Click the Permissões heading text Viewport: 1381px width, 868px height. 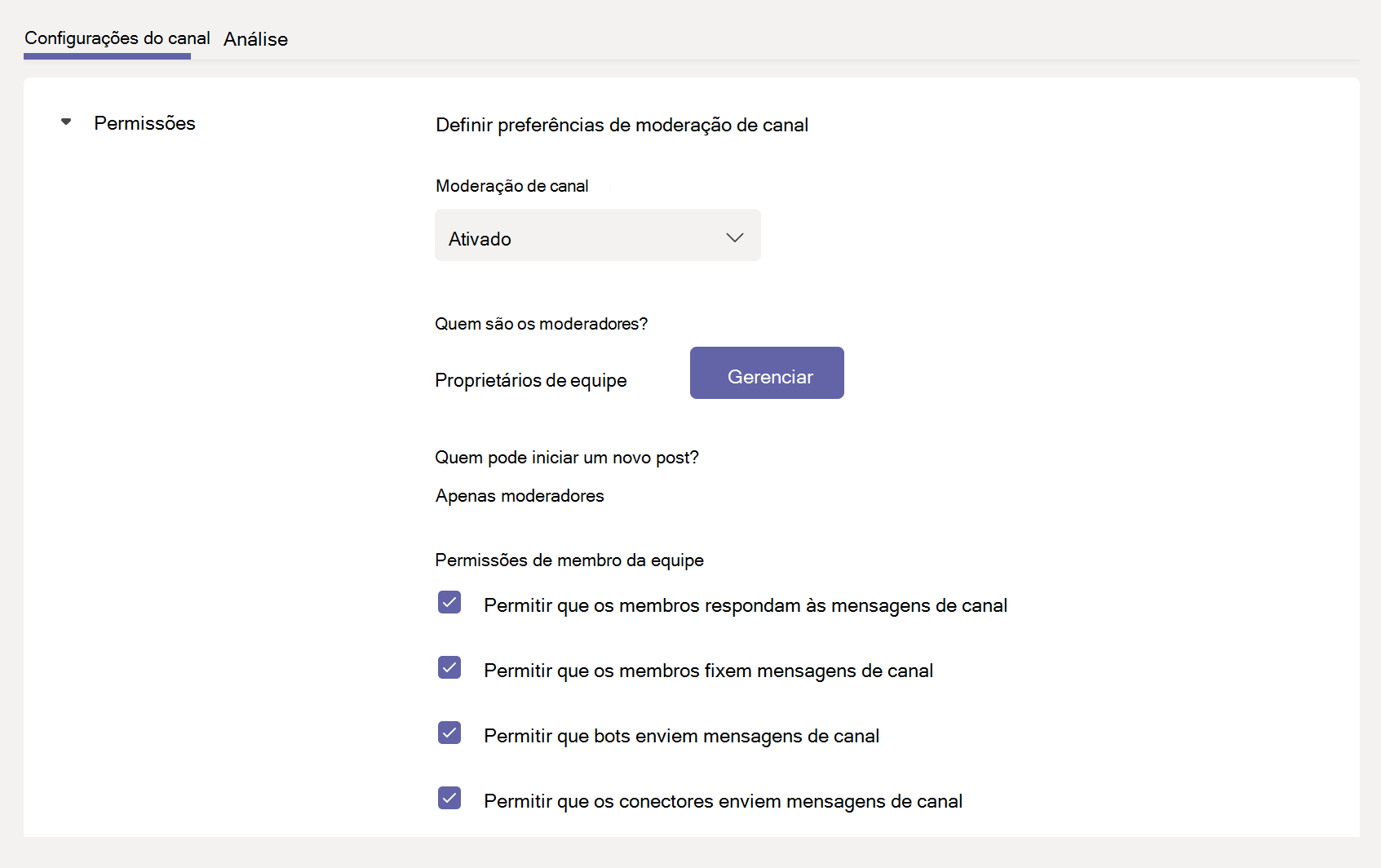[144, 123]
